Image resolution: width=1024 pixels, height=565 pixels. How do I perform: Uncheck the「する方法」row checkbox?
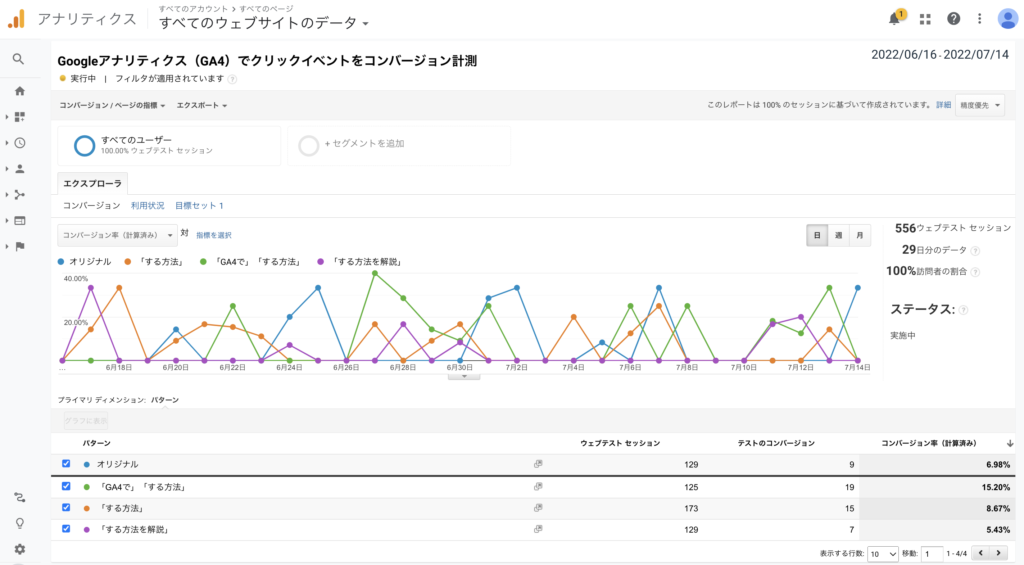coord(66,508)
